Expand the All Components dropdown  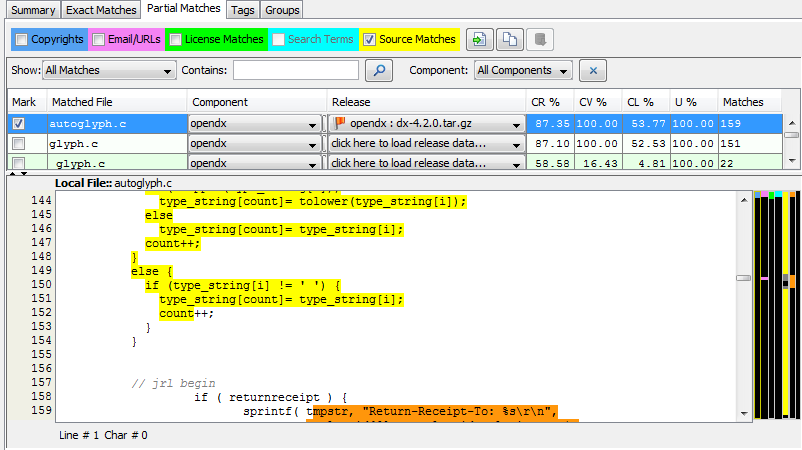[523, 71]
